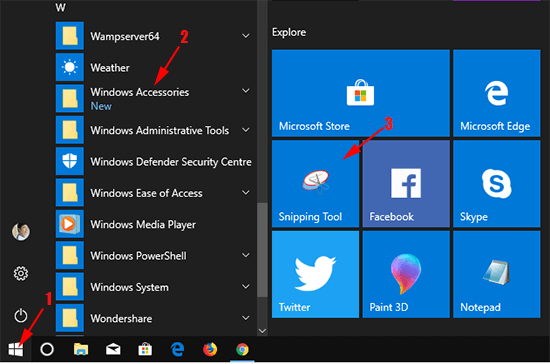Expand Windows Ease of Access chevron
The width and height of the screenshot is (550, 364).
click(x=246, y=193)
